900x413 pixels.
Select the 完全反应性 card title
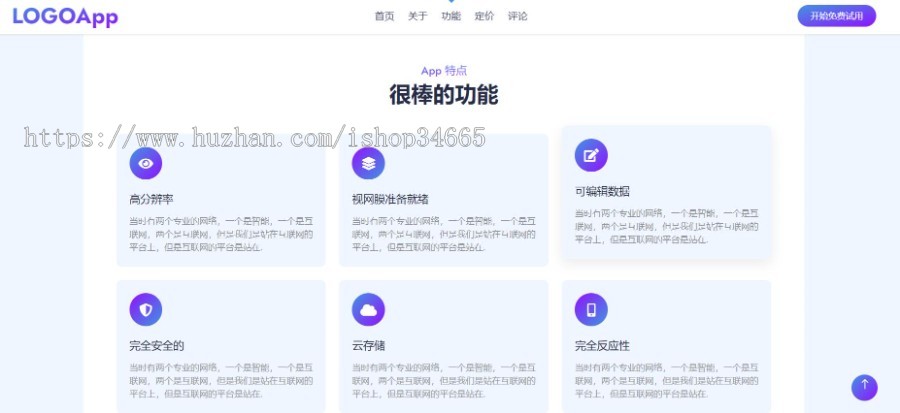click(602, 346)
